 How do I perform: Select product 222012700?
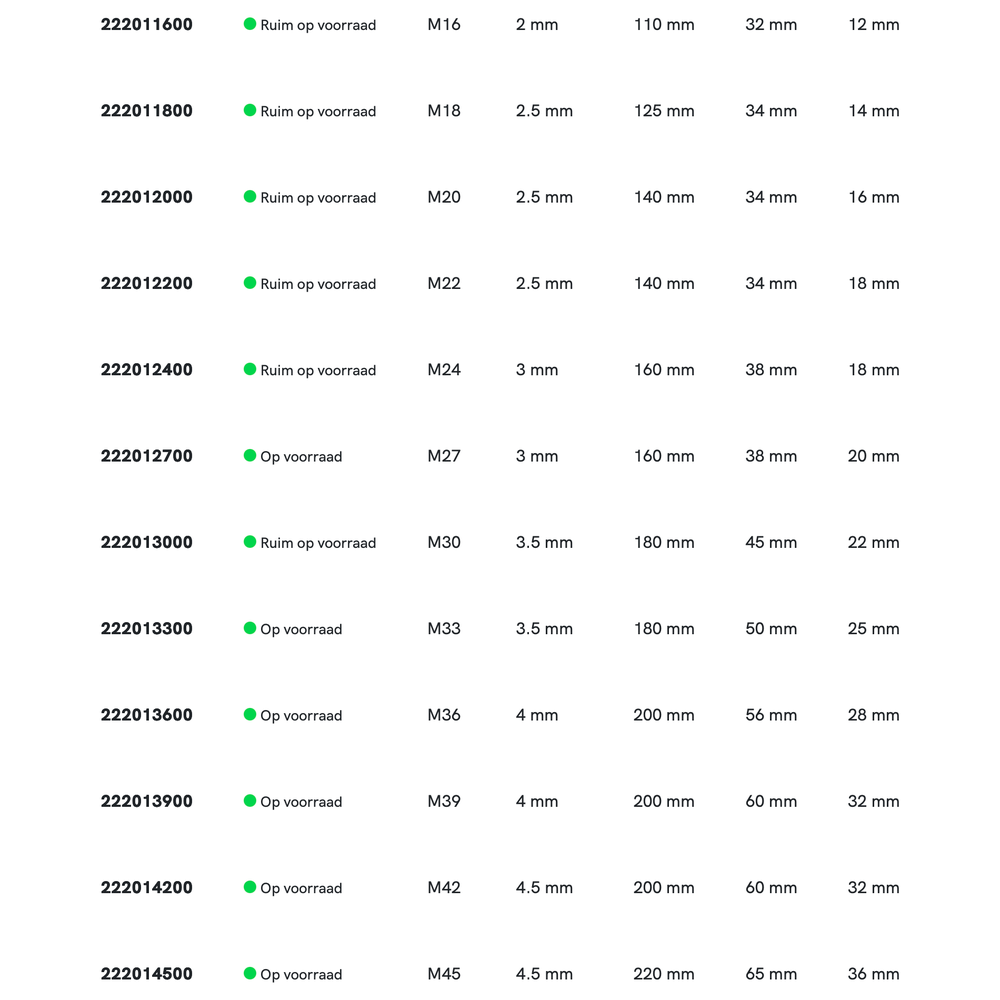point(146,456)
